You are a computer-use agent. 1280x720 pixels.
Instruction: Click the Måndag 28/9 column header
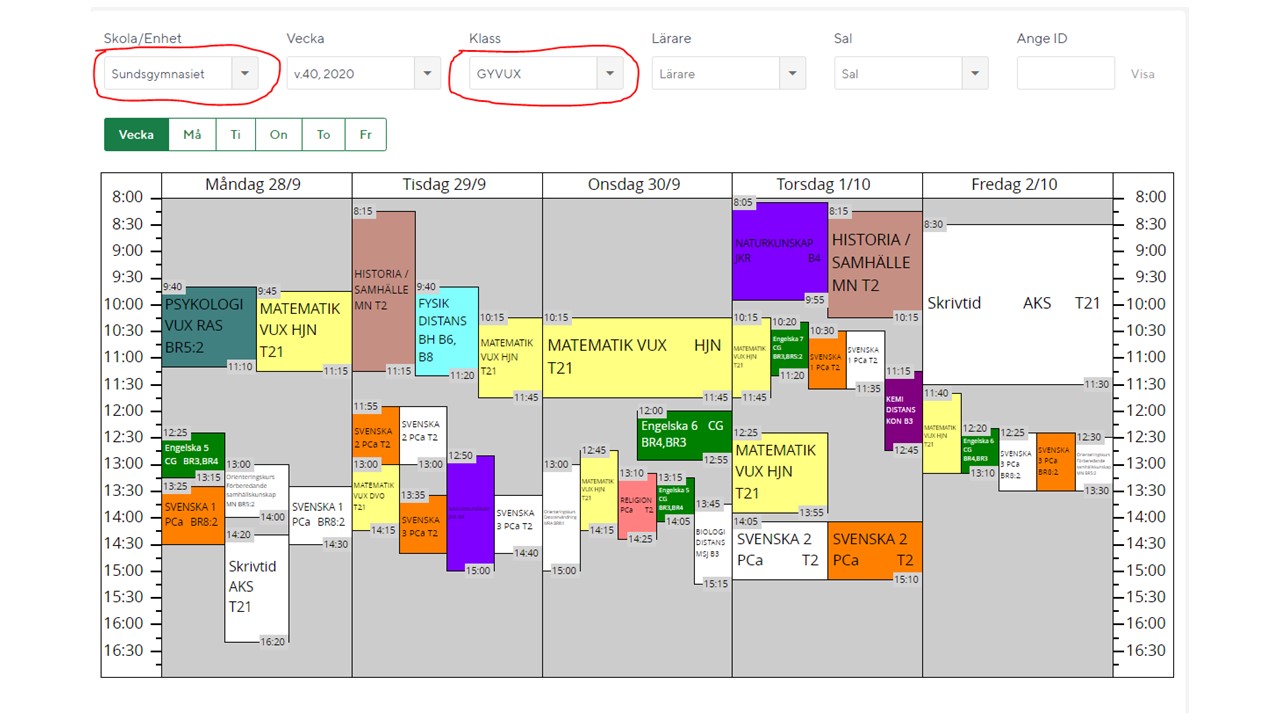coord(256,185)
